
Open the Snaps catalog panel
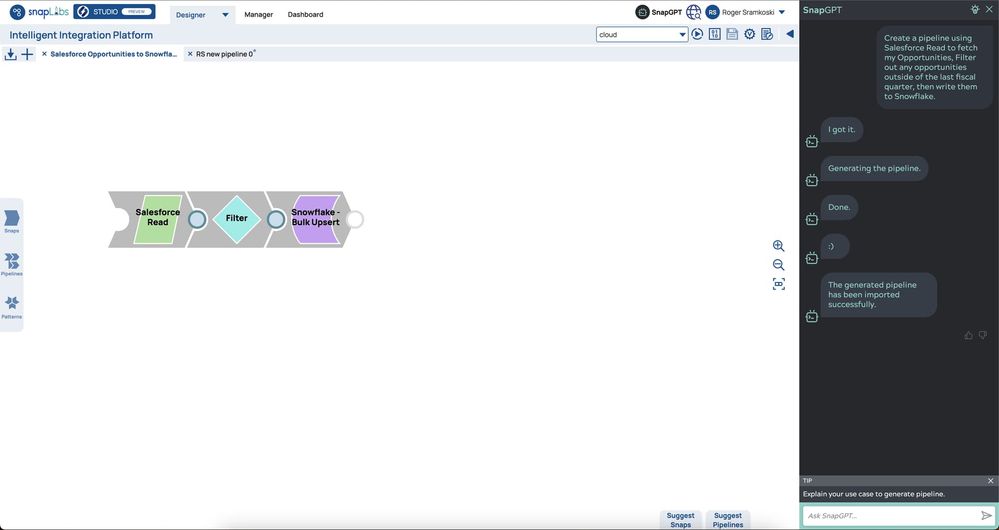[11, 221]
